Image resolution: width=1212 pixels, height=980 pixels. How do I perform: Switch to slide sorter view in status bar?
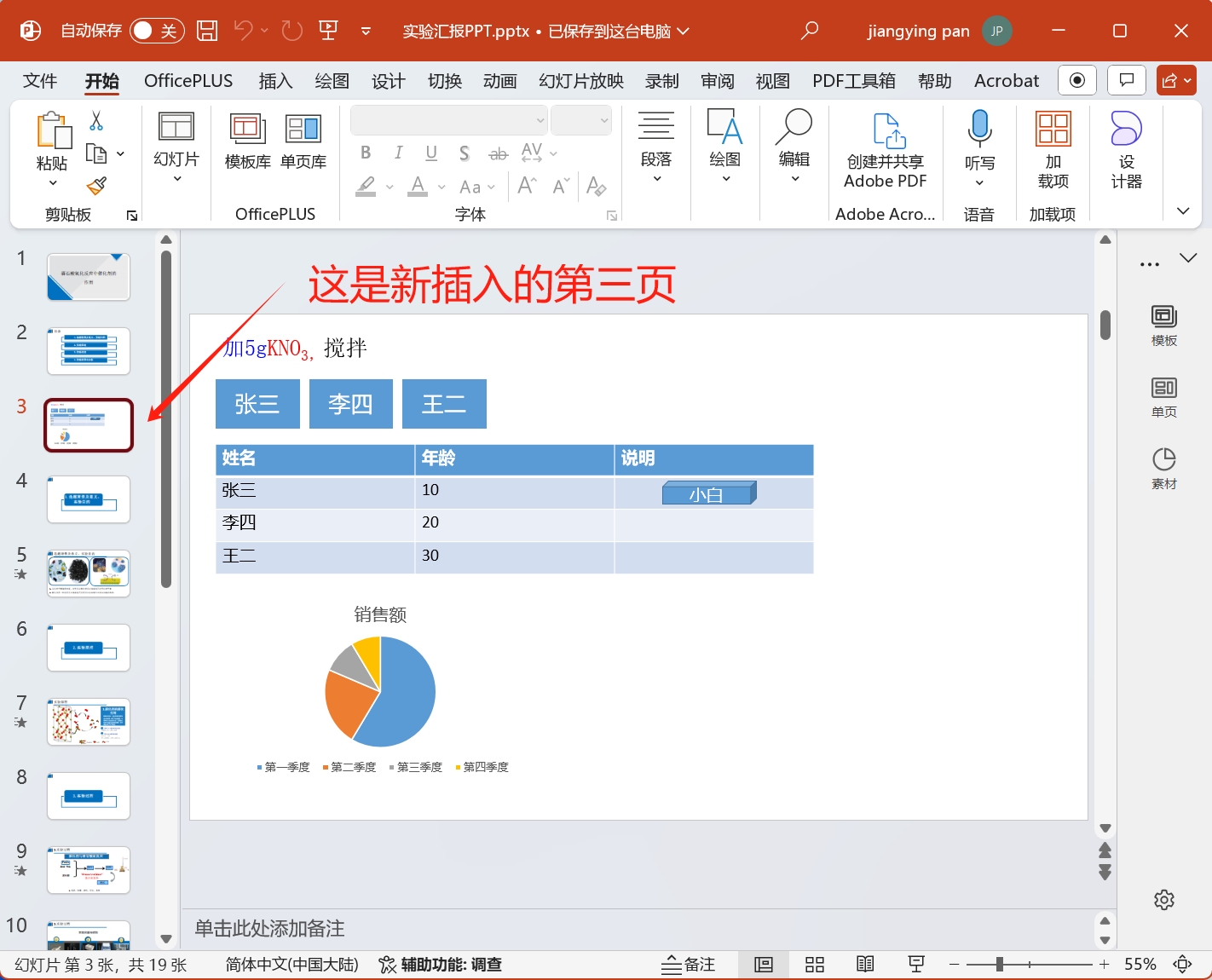pyautogui.click(x=814, y=964)
